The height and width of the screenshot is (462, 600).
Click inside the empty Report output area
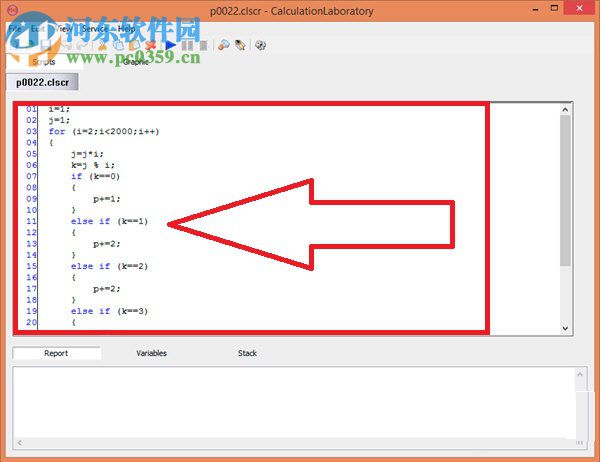pos(294,403)
